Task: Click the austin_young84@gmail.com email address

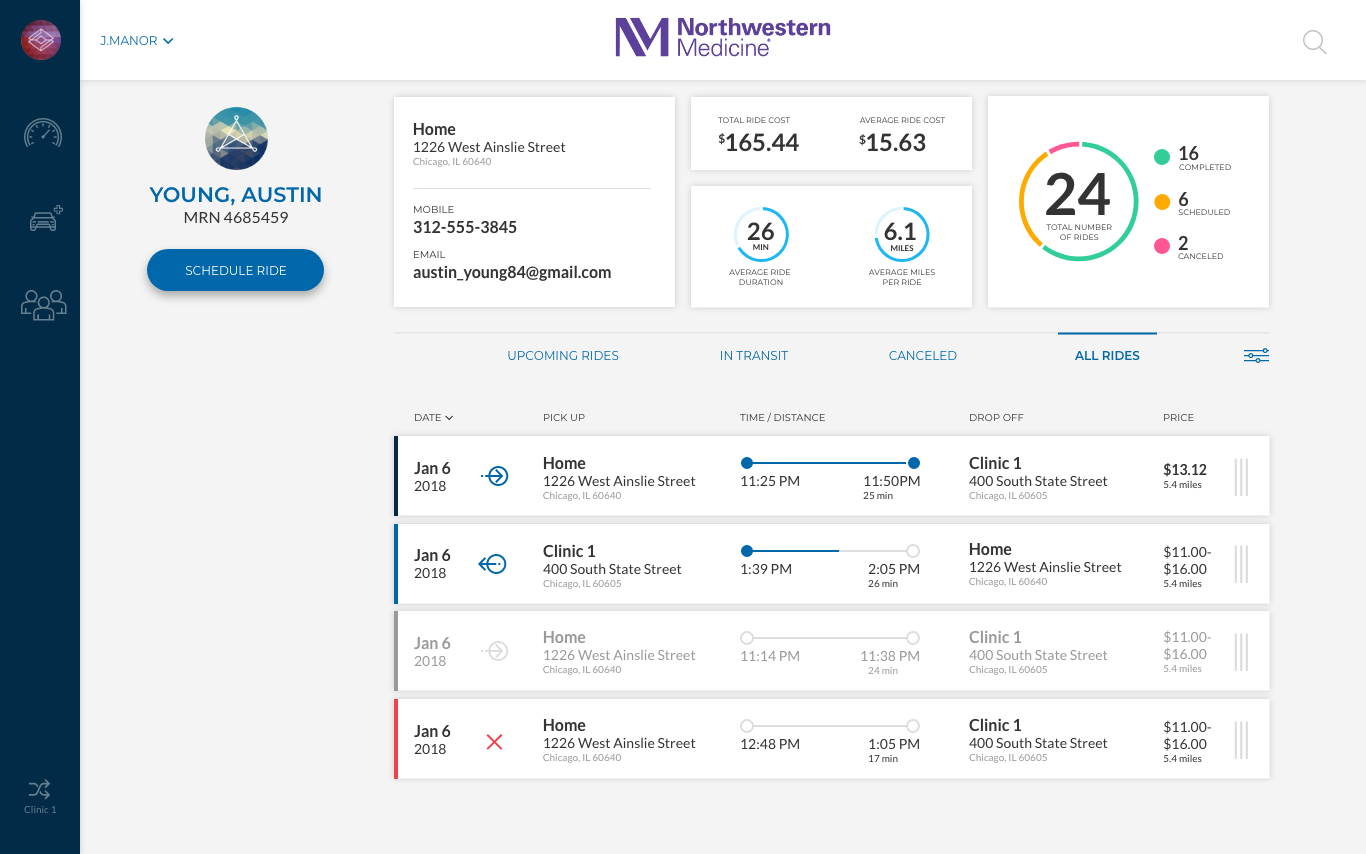Action: (x=511, y=272)
